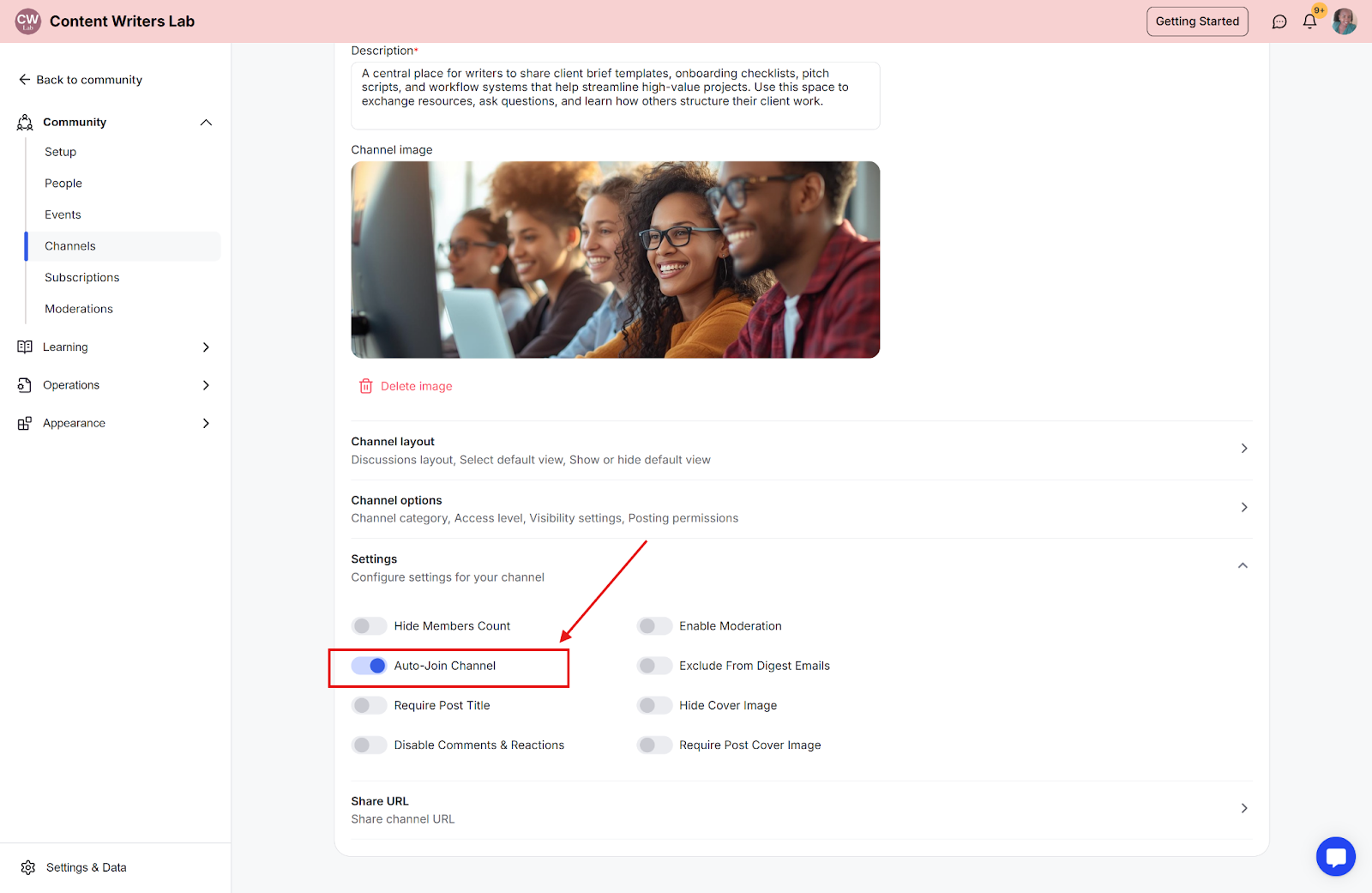Toggle Hide Members Count switch
Image resolution: width=1372 pixels, height=893 pixels.
click(x=369, y=626)
